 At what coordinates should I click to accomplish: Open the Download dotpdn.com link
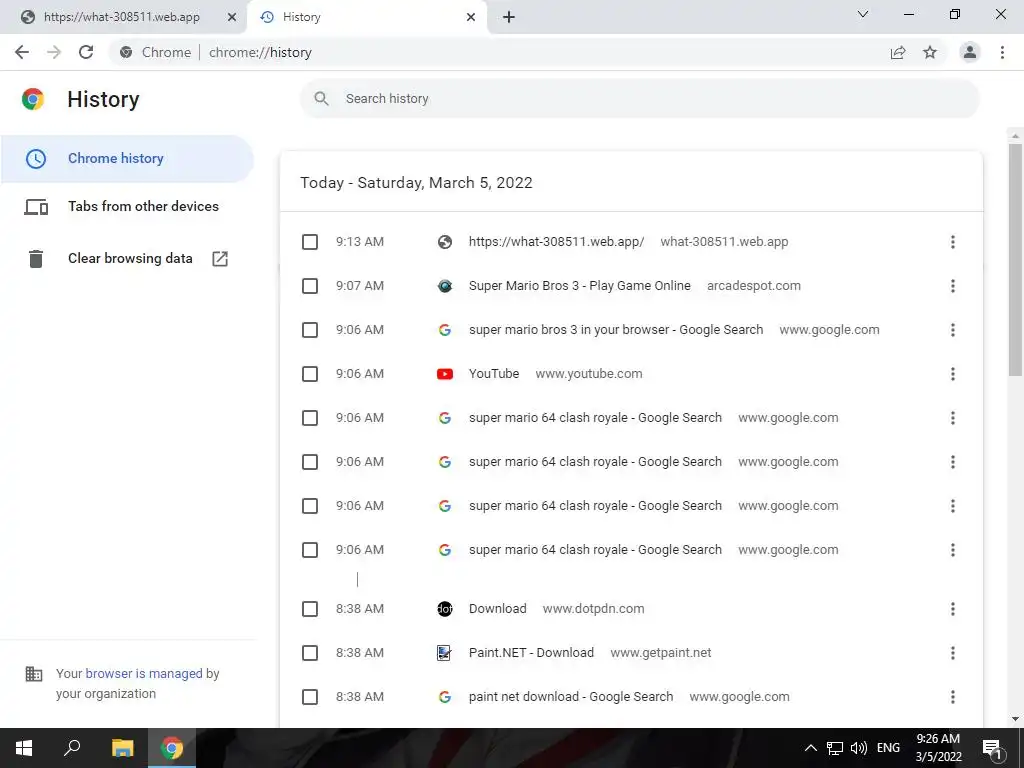[x=498, y=609]
